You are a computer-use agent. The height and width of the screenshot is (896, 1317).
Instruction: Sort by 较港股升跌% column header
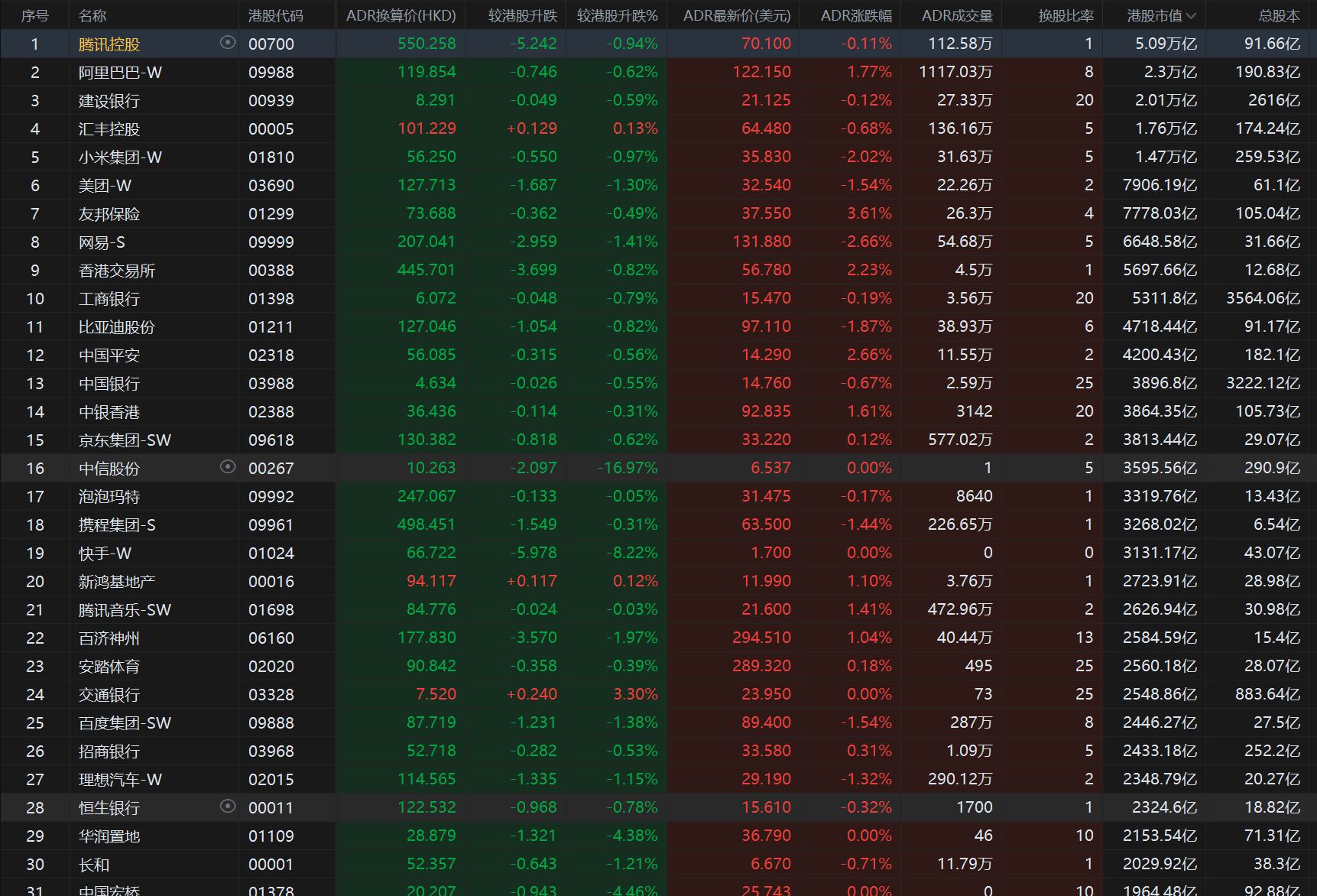point(617,15)
